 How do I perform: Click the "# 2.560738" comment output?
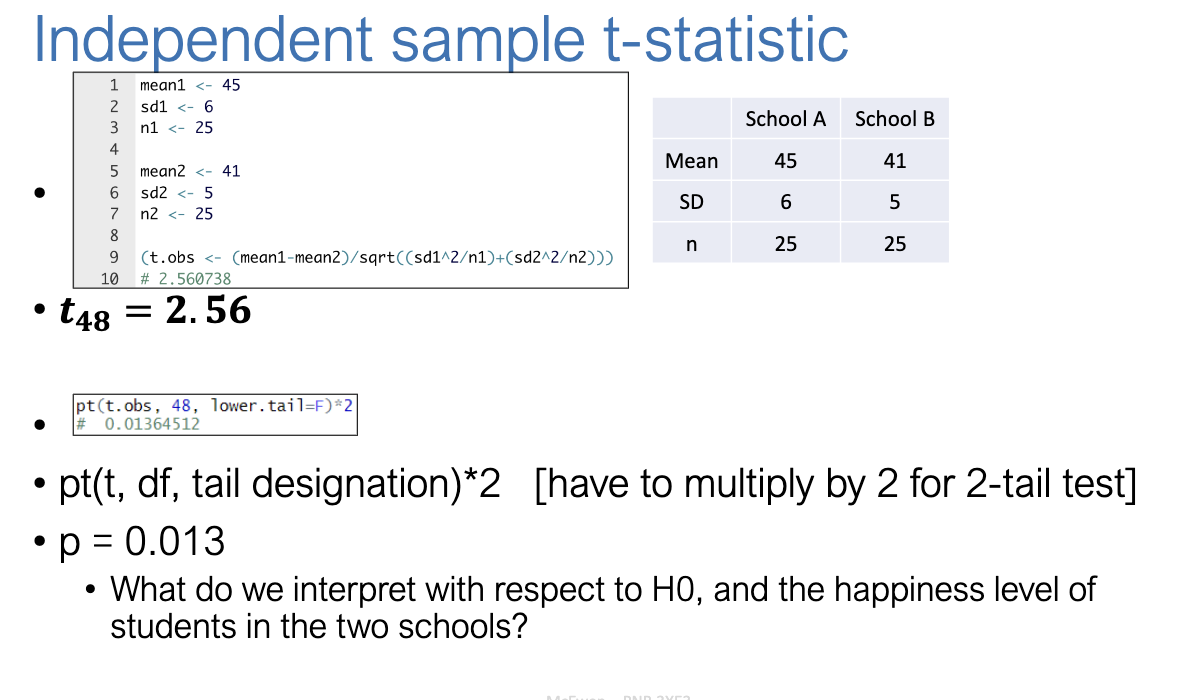pyautogui.click(x=185, y=279)
